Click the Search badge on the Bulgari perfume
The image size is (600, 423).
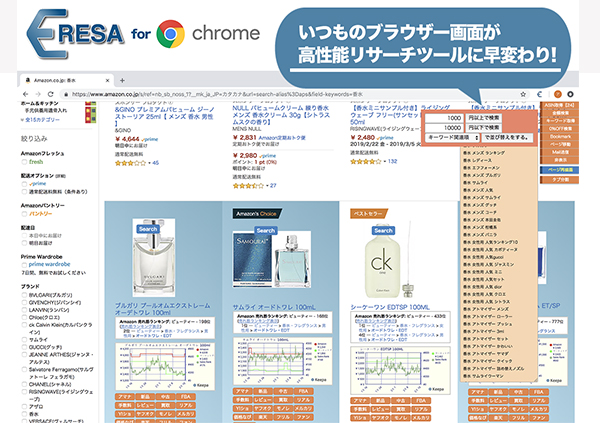pyautogui.click(x=148, y=229)
